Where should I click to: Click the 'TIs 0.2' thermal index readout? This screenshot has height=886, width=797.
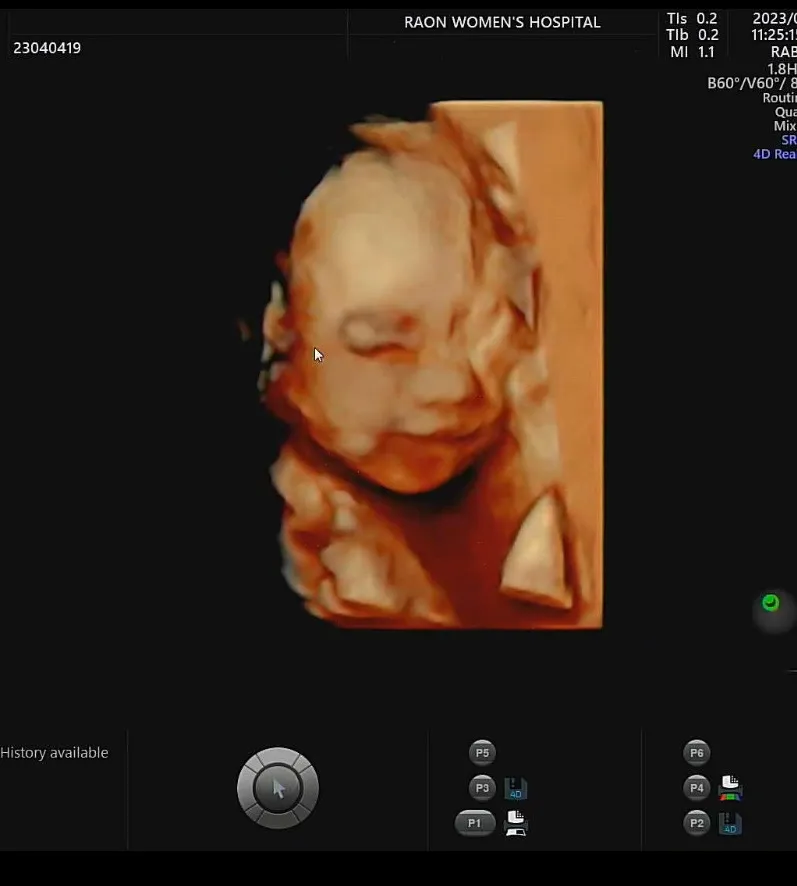tap(692, 19)
